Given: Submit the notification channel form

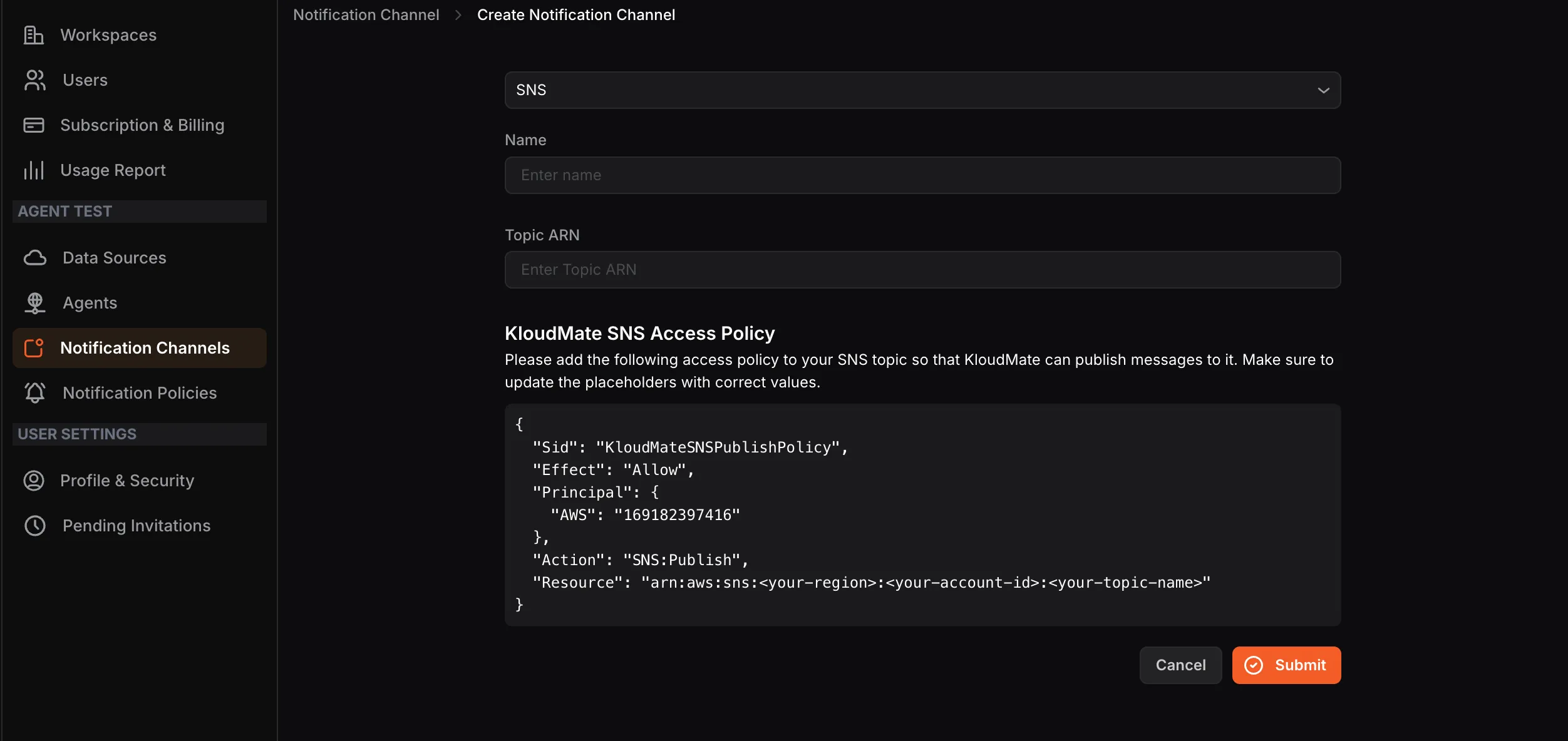Looking at the screenshot, I should [1286, 665].
